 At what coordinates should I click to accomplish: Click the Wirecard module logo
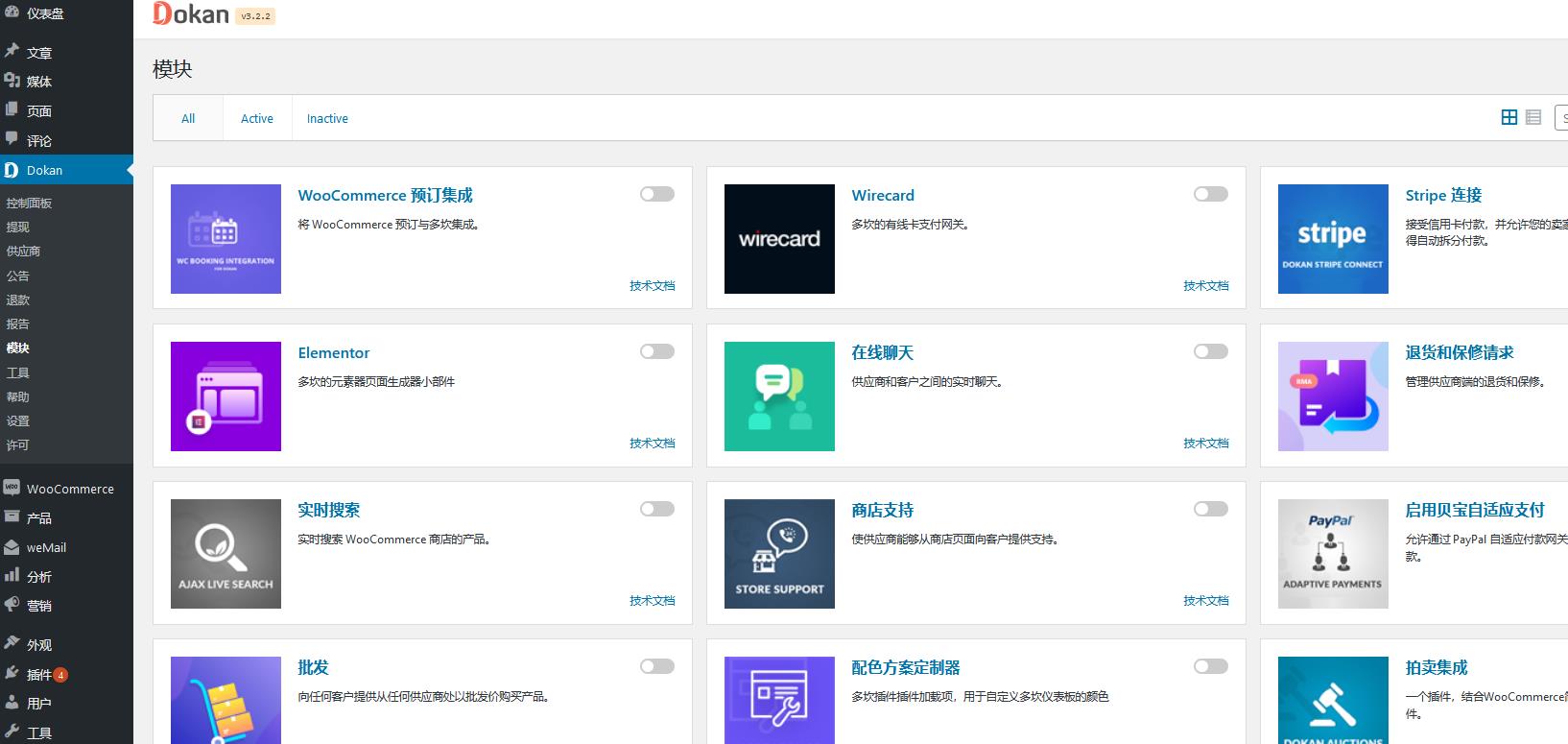[x=779, y=239]
